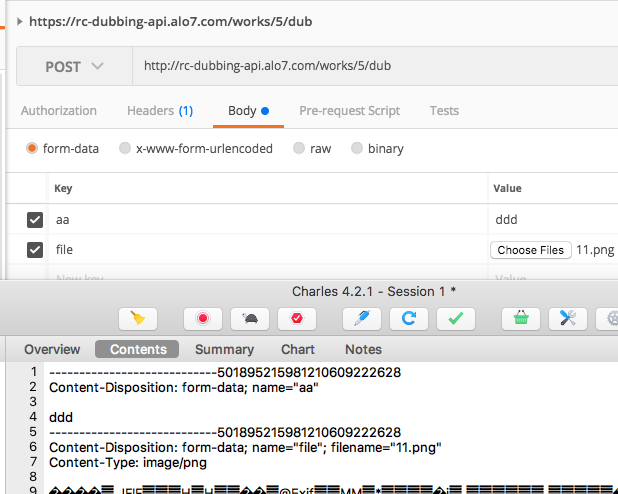The image size is (618, 494).
Task: Click the Charles broom clear session icon
Action: pyautogui.click(x=138, y=318)
